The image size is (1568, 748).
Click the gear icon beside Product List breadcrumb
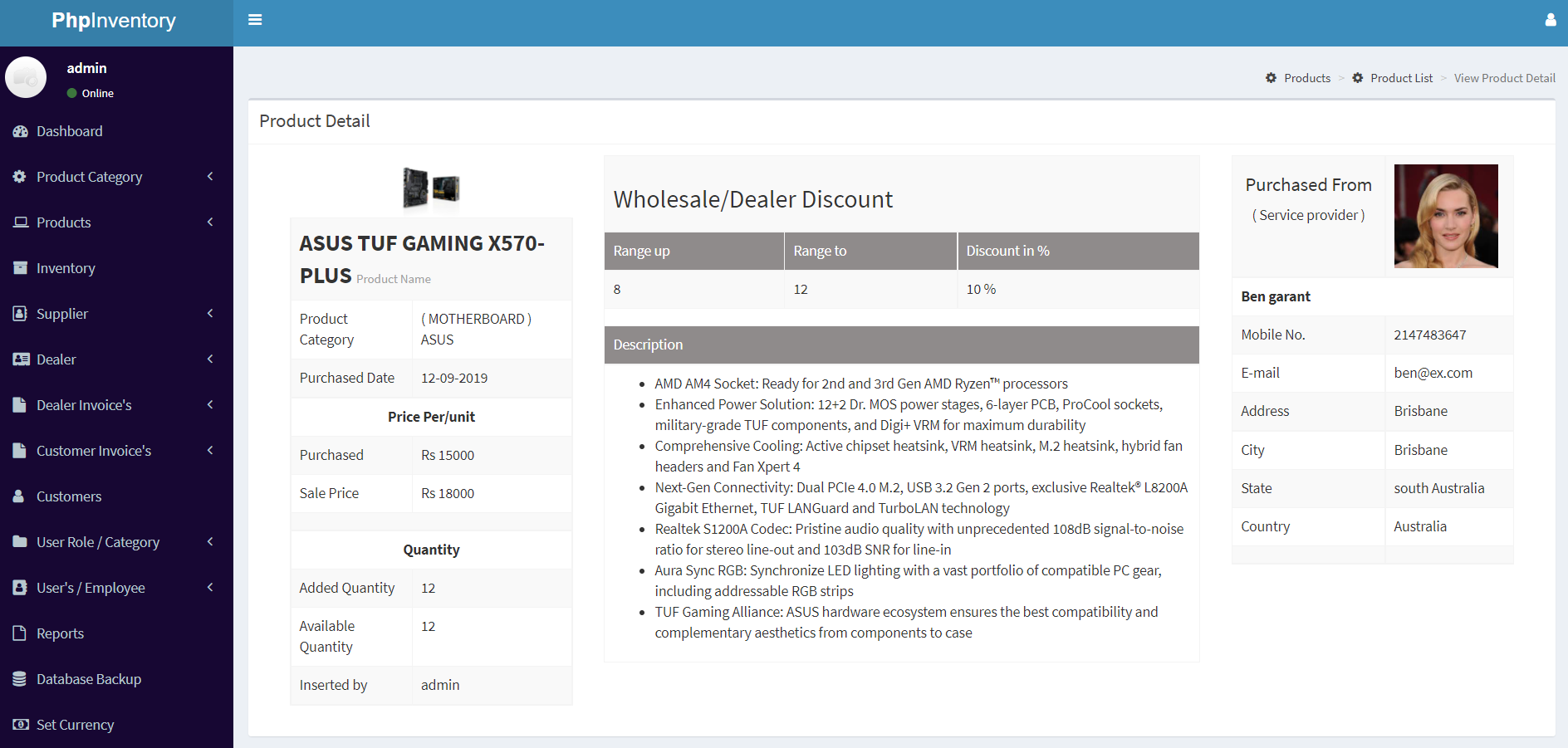[x=1358, y=78]
